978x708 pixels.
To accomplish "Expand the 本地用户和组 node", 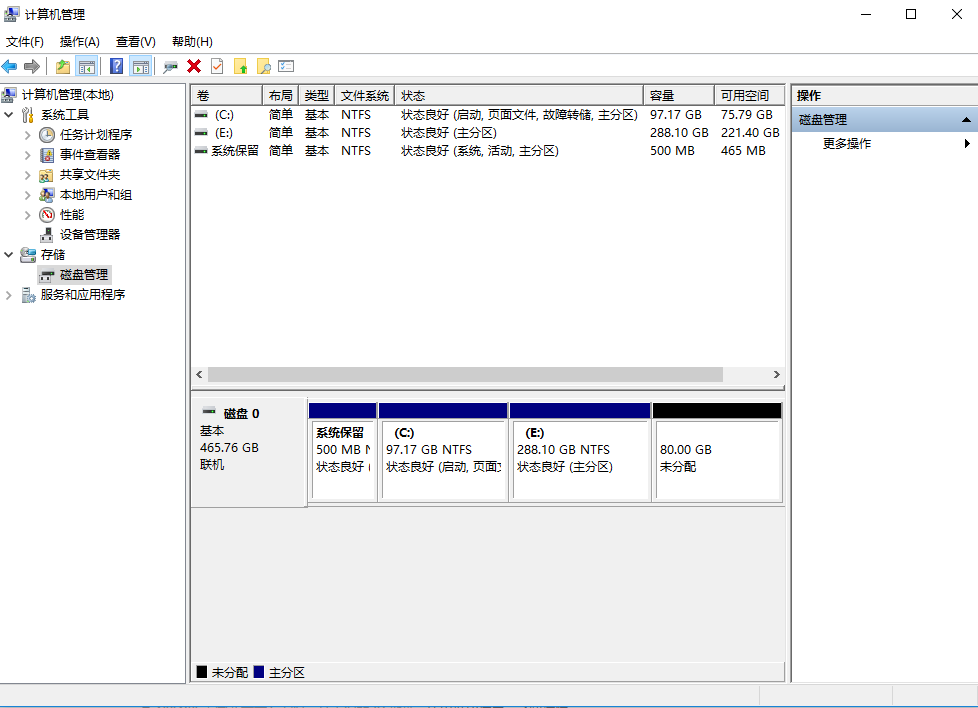I will click(27, 195).
